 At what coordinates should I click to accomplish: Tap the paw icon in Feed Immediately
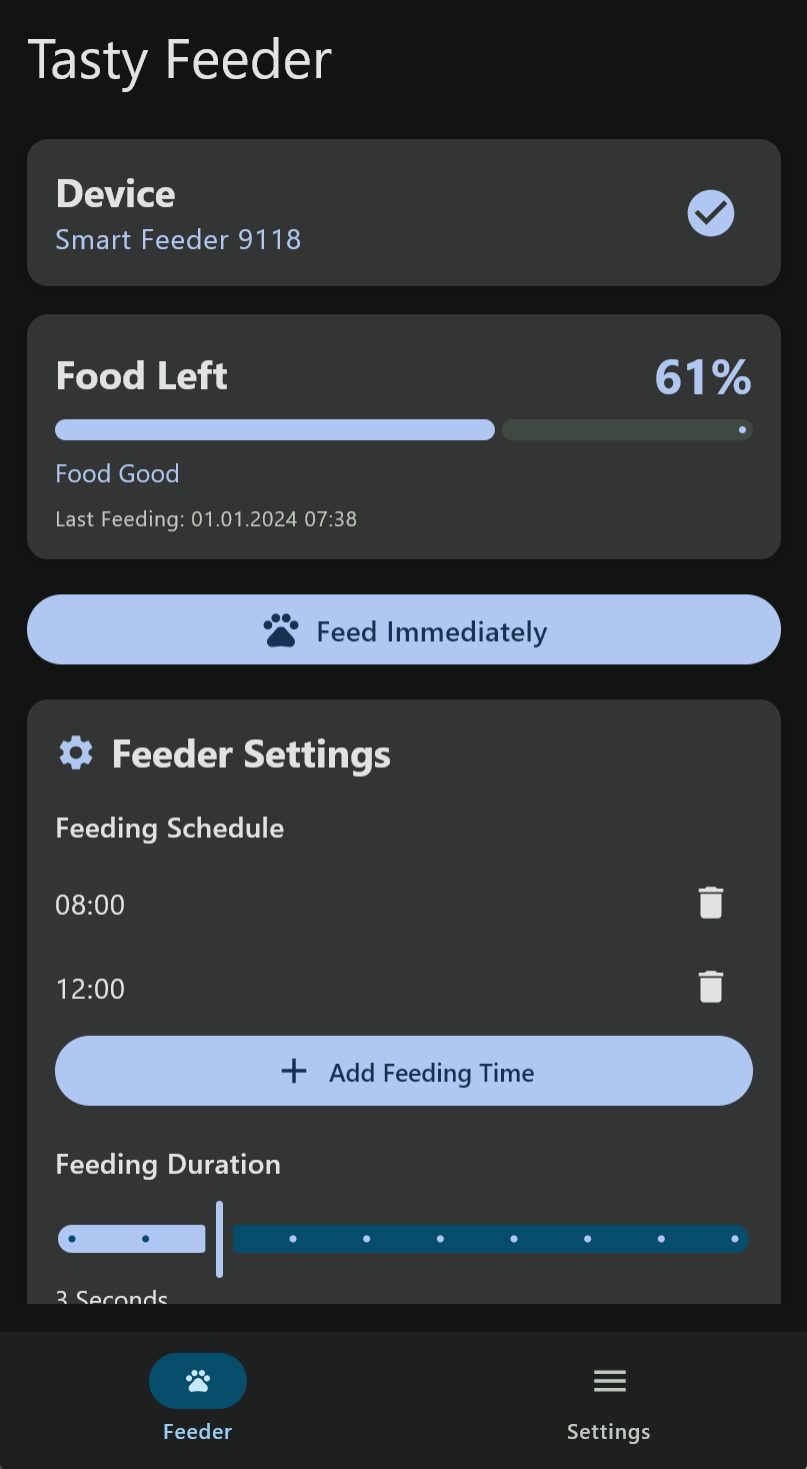(281, 631)
